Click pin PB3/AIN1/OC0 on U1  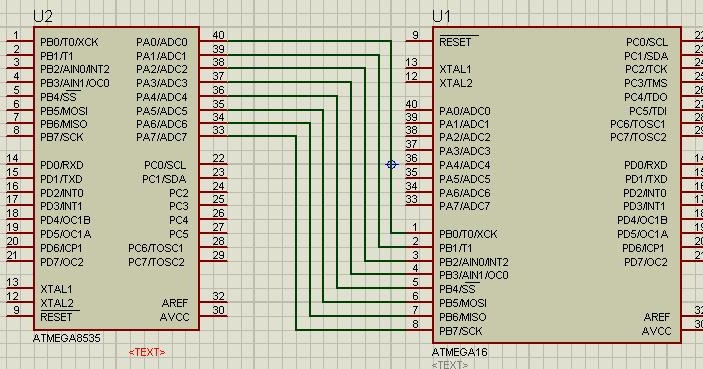(x=474, y=275)
